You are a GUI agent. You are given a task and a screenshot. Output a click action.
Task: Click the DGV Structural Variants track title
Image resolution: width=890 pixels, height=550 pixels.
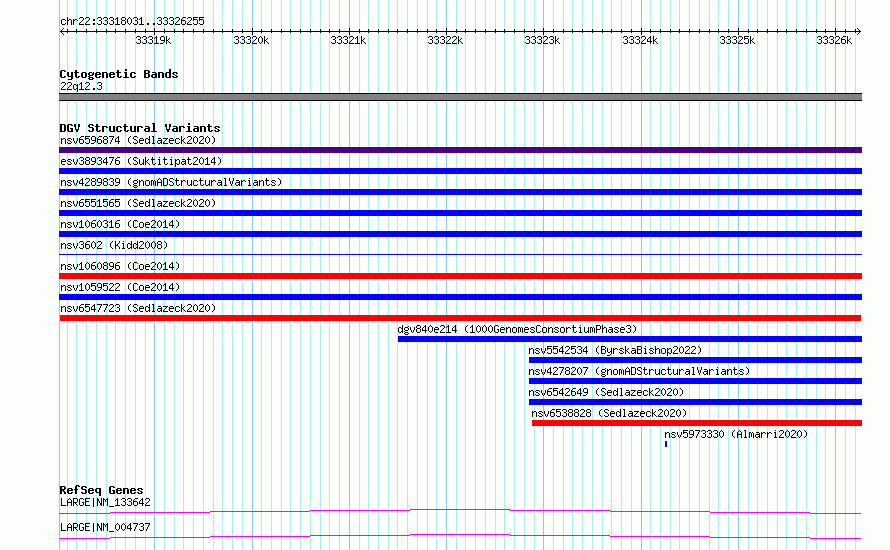[x=140, y=128]
